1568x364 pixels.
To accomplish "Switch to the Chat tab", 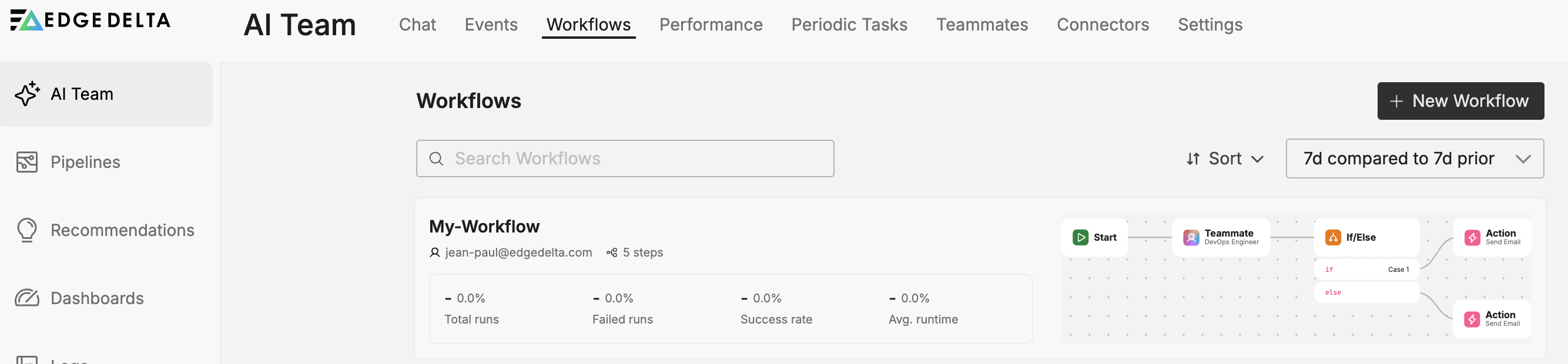I will [x=417, y=25].
